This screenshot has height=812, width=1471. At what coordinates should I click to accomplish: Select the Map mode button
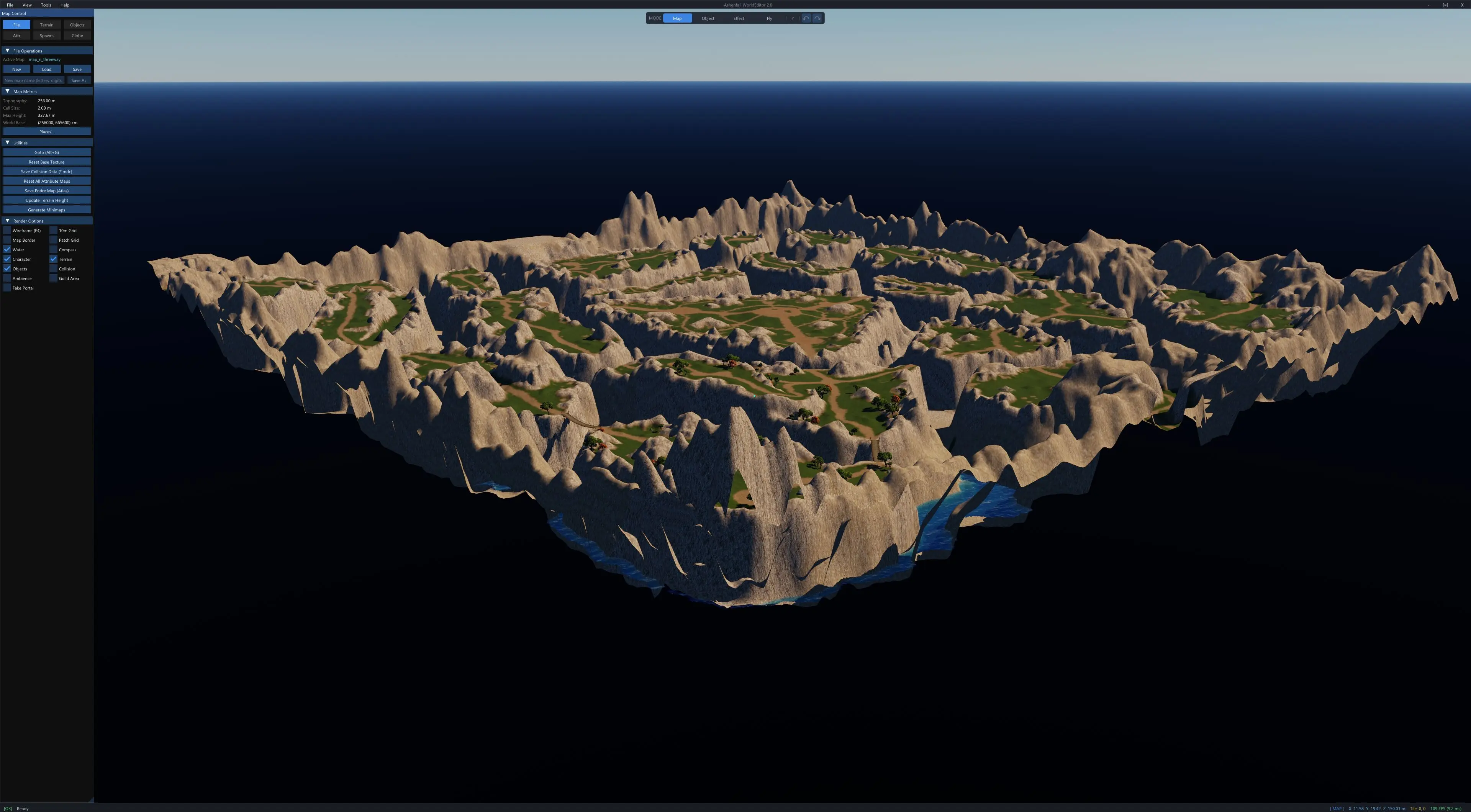[677, 18]
